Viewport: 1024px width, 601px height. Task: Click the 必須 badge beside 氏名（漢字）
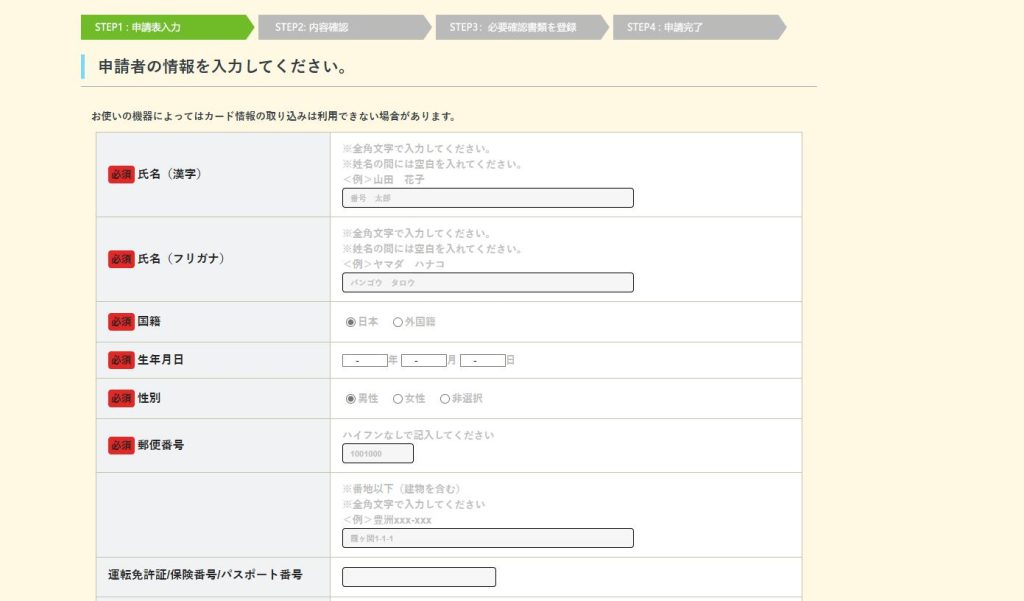click(121, 174)
